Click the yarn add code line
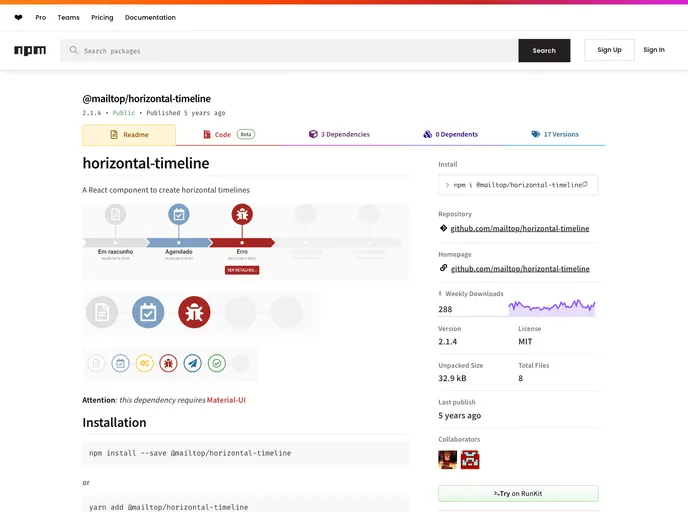 click(x=168, y=507)
